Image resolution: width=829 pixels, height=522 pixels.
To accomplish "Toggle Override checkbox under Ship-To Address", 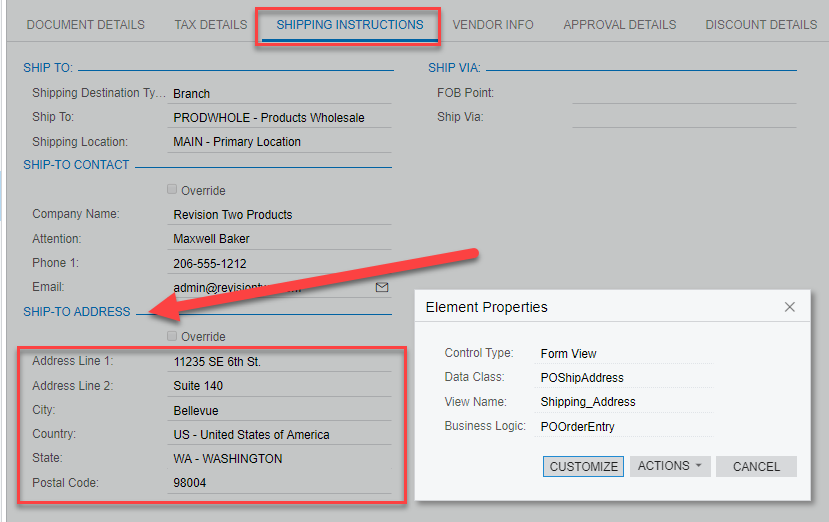I will (x=173, y=336).
